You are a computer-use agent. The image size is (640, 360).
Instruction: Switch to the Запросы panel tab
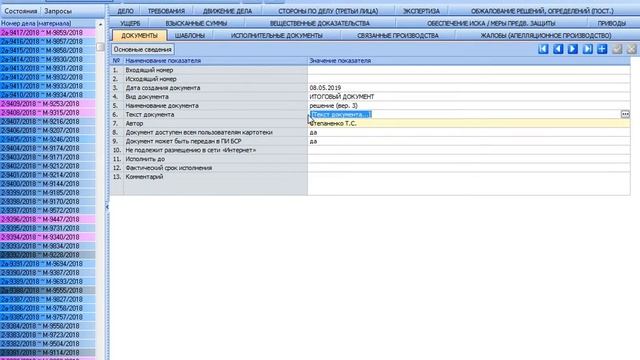pos(58,11)
